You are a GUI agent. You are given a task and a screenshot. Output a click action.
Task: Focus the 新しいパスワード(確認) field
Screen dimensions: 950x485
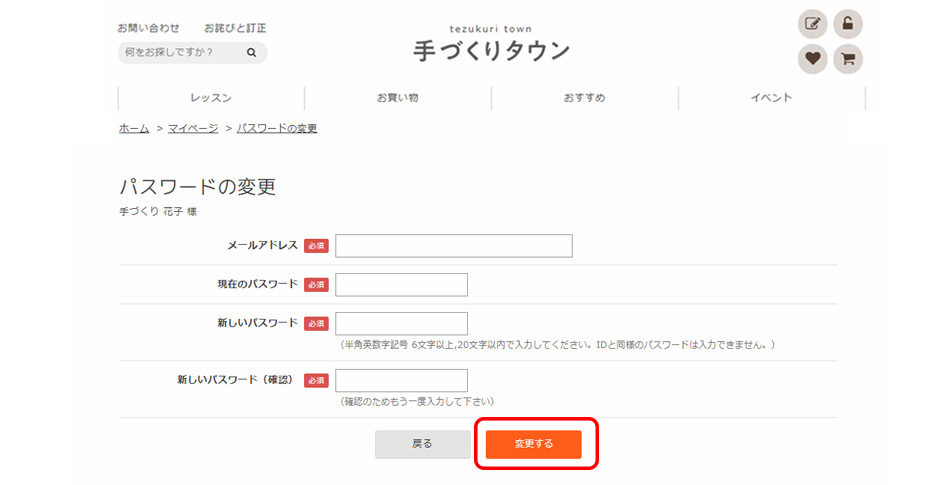tap(401, 381)
